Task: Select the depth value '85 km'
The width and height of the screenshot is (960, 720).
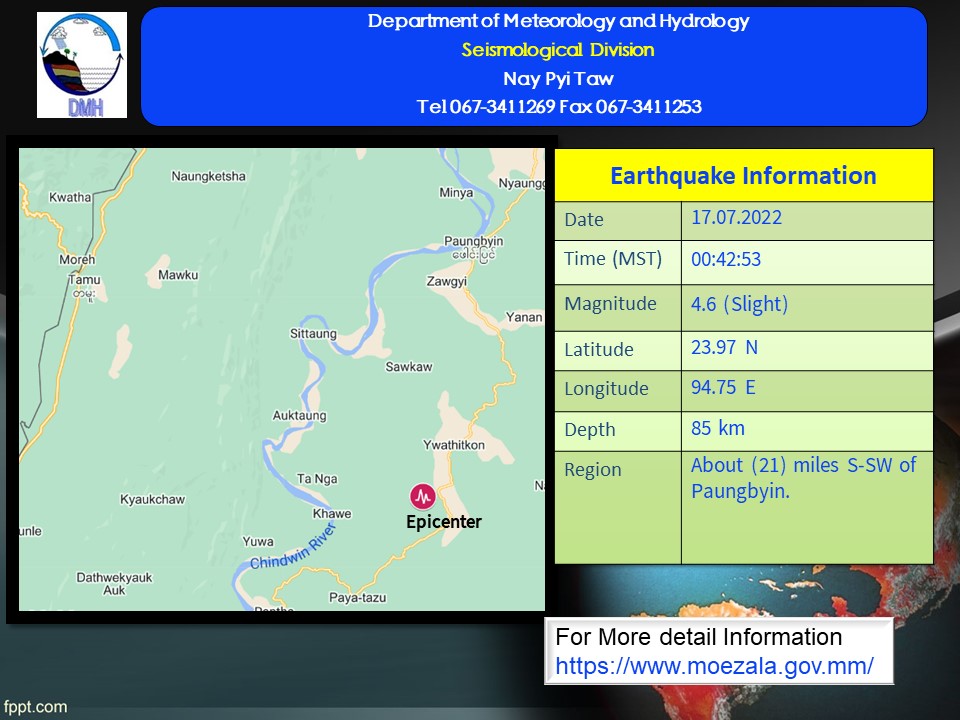Action: click(x=718, y=428)
